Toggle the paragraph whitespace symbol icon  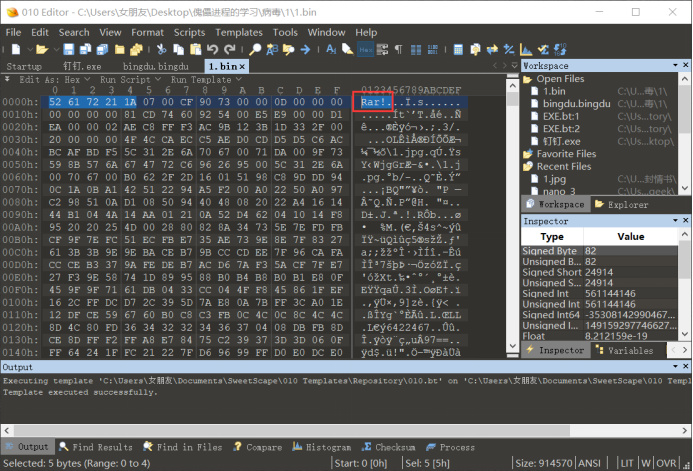click(x=399, y=49)
